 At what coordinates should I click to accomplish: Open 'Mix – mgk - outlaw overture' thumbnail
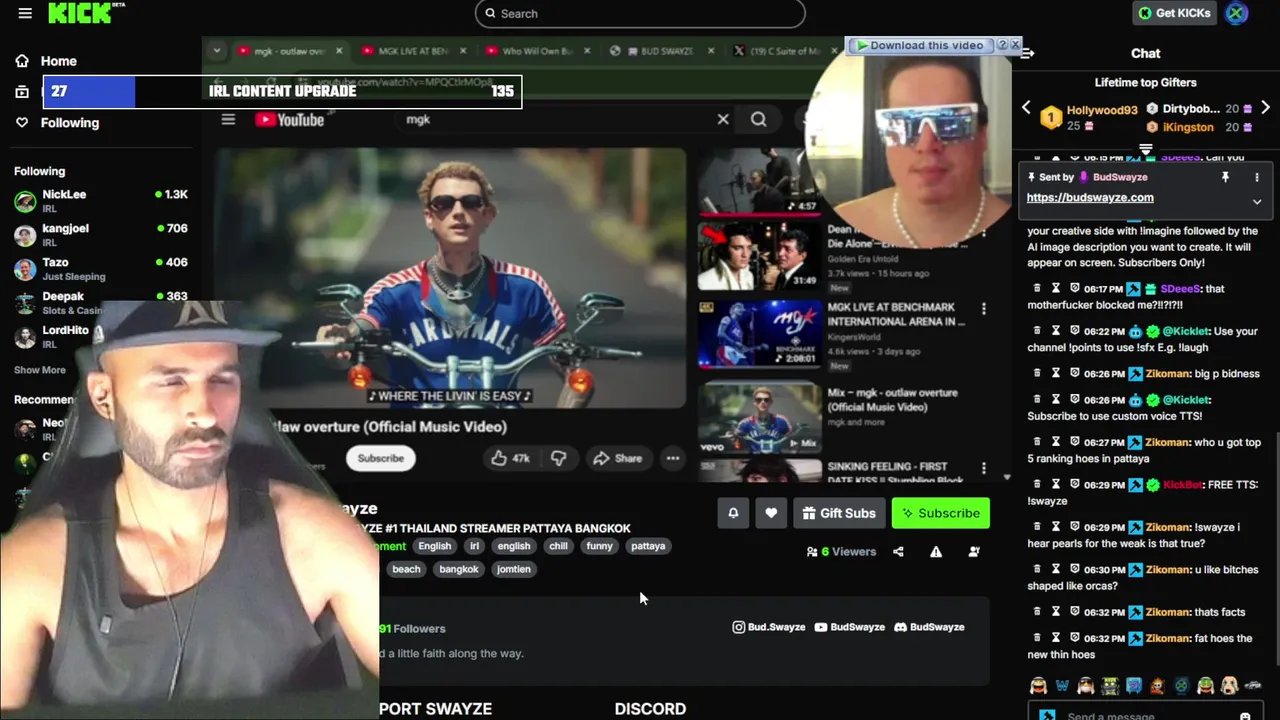point(759,418)
